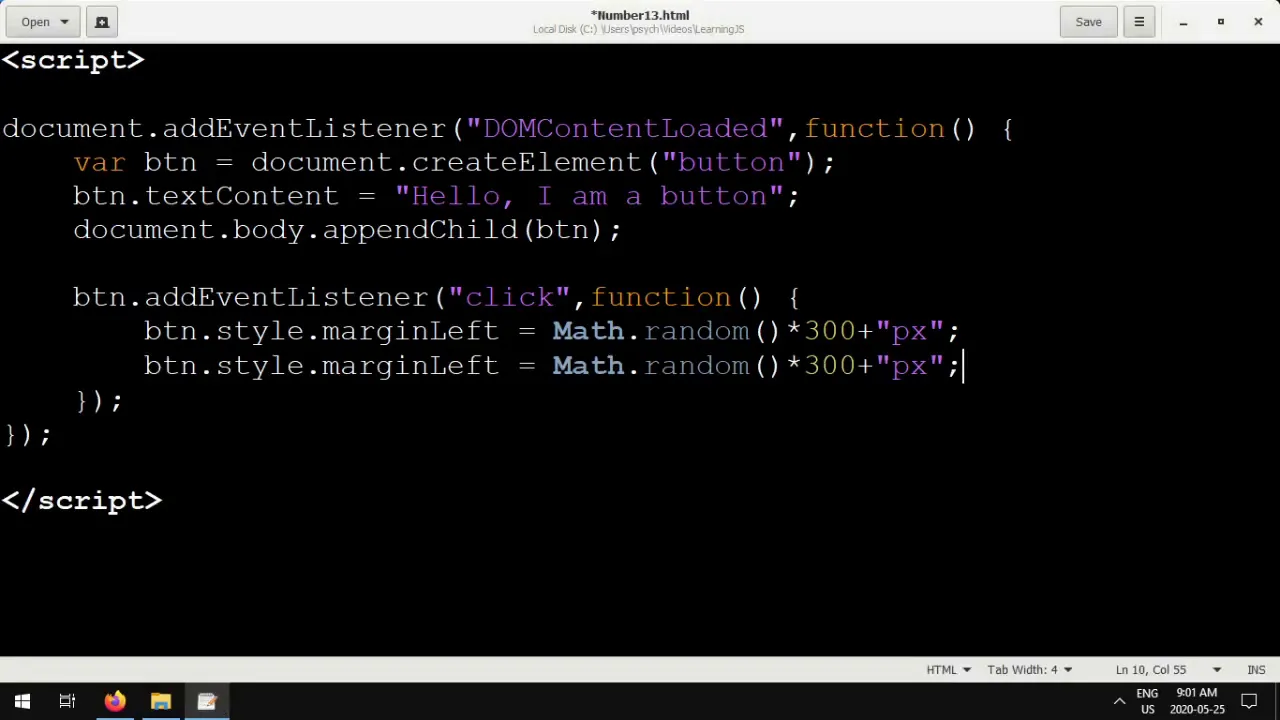Open the clock showing 9:01 AM
Image resolution: width=1280 pixels, height=720 pixels.
coord(1197,701)
